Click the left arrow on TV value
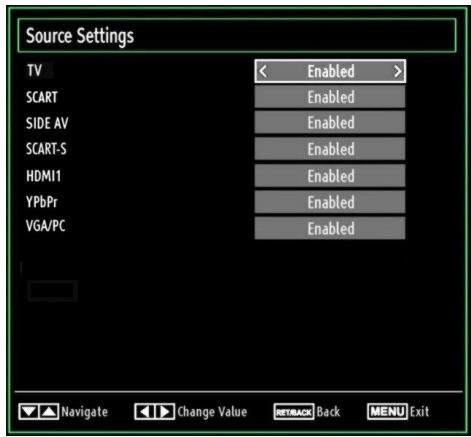Viewport: 471px width, 437px height. (263, 71)
